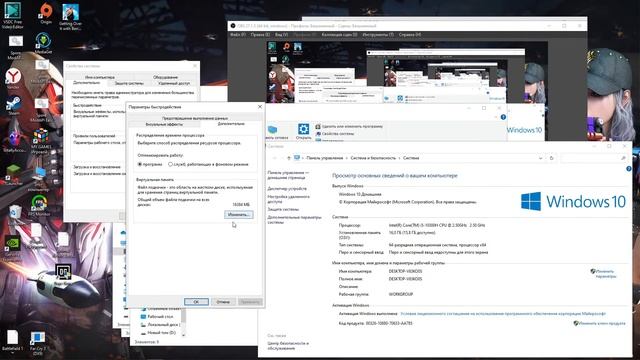The height and width of the screenshot is (360, 640).
Task: Click 'Отмена' in performance options dialog
Action: 223,302
